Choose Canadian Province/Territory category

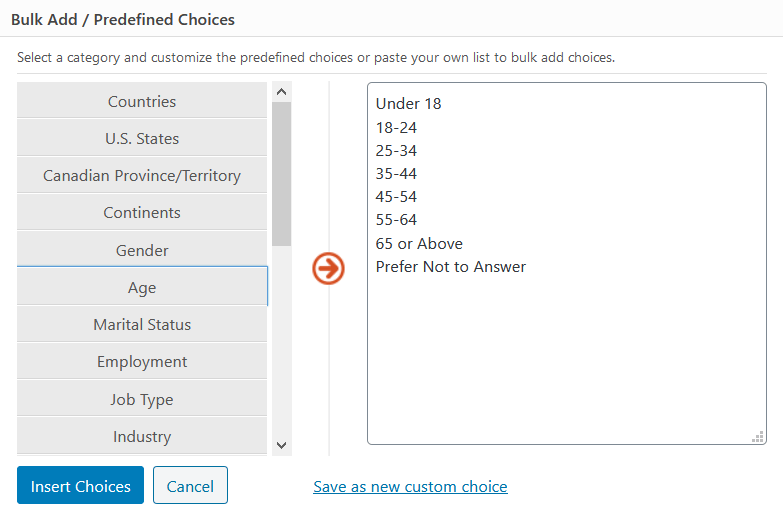click(142, 176)
